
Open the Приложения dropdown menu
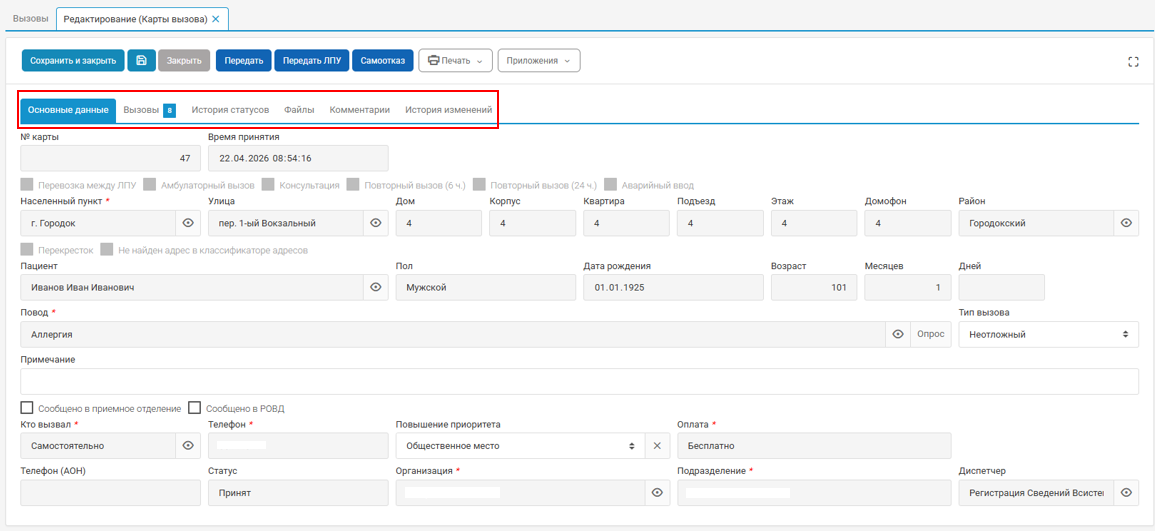pyautogui.click(x=538, y=60)
